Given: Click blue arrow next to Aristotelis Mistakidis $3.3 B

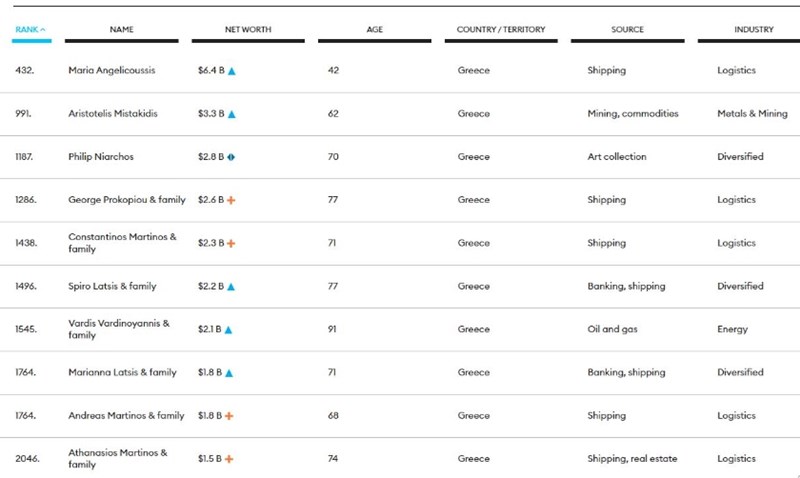Looking at the screenshot, I should coord(232,114).
